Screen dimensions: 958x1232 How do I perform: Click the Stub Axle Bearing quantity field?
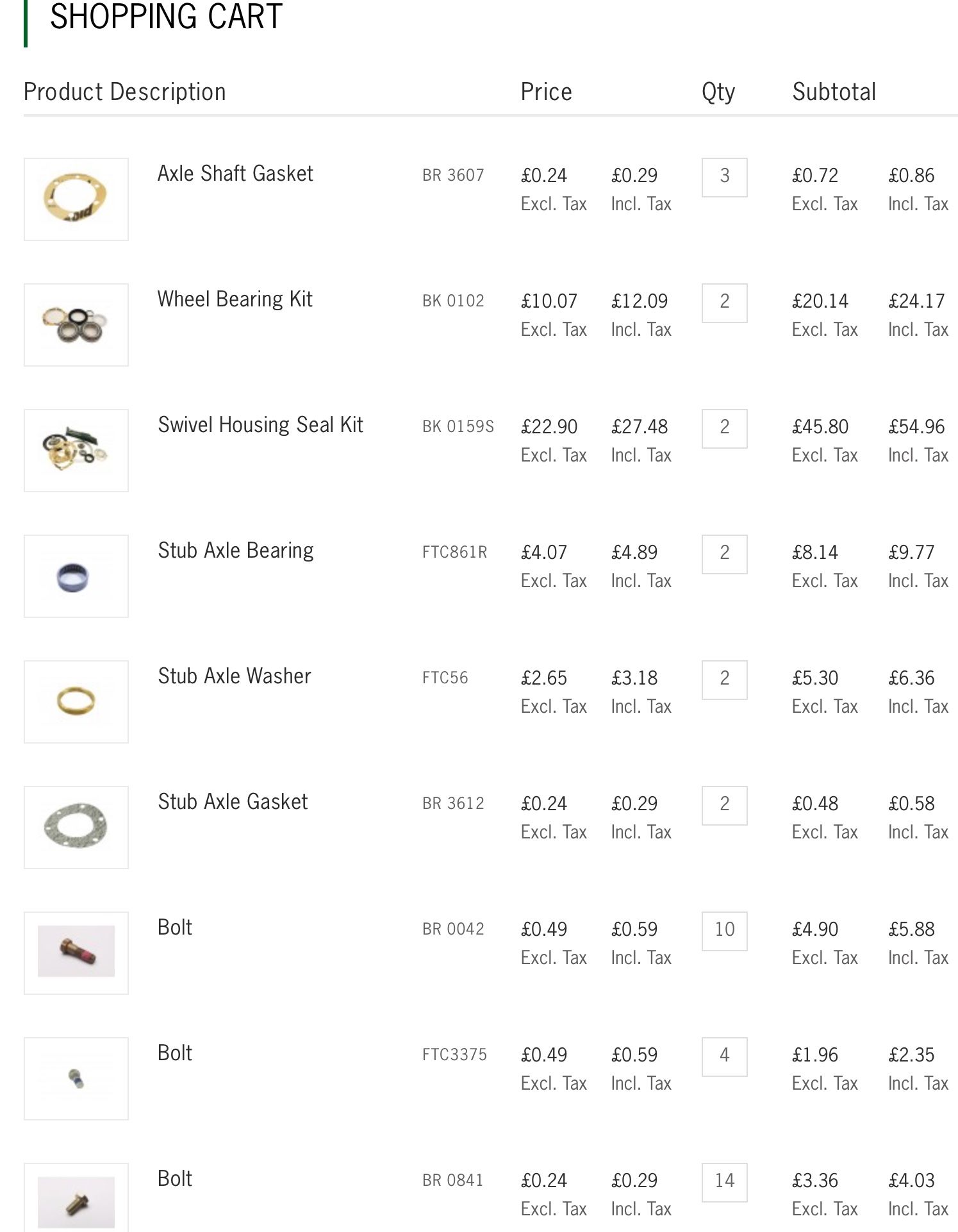tap(725, 554)
